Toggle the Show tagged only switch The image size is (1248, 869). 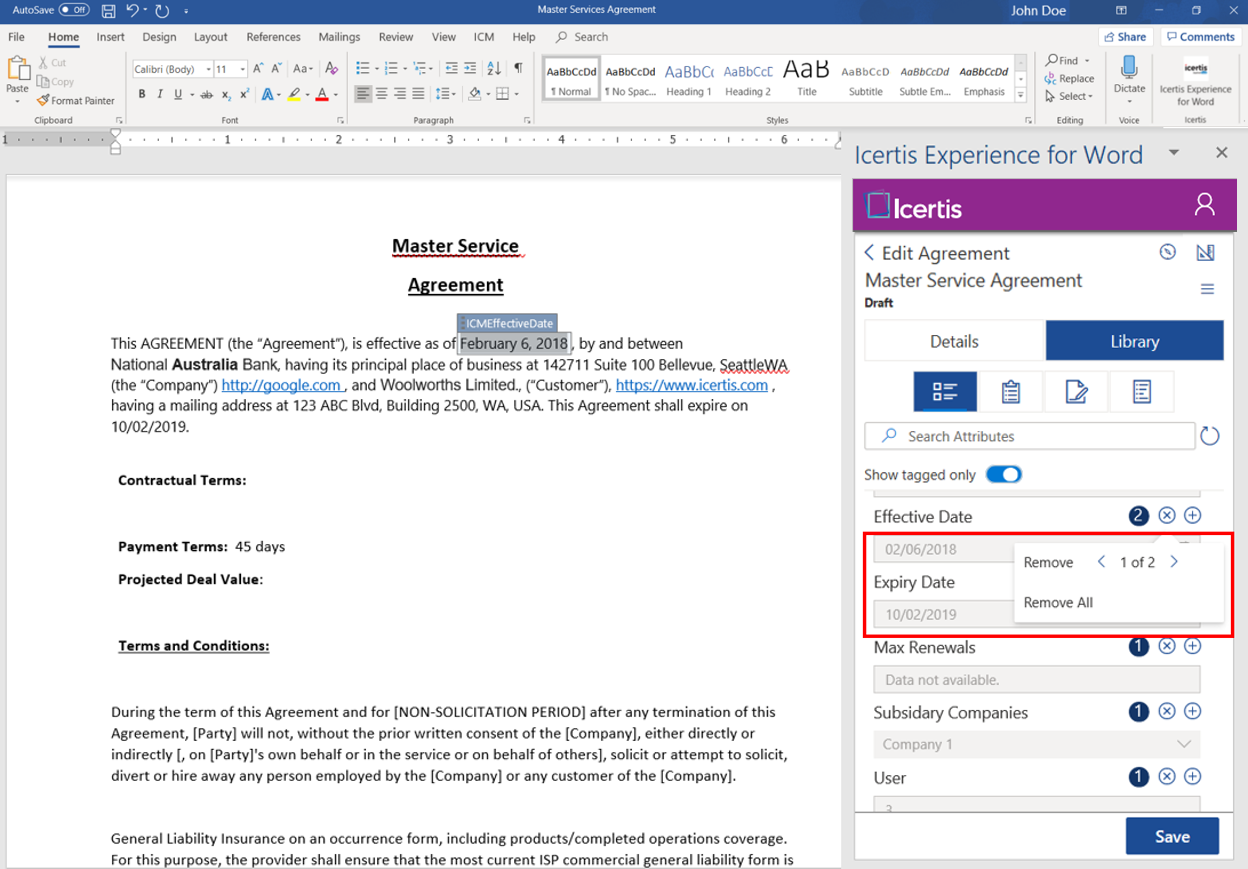tap(1003, 475)
